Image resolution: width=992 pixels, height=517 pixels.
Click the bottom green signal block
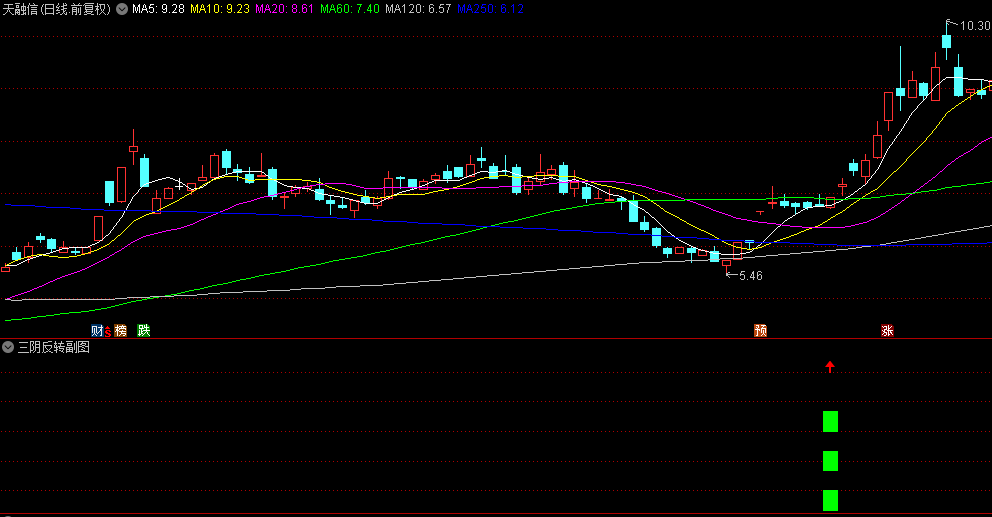pos(830,500)
